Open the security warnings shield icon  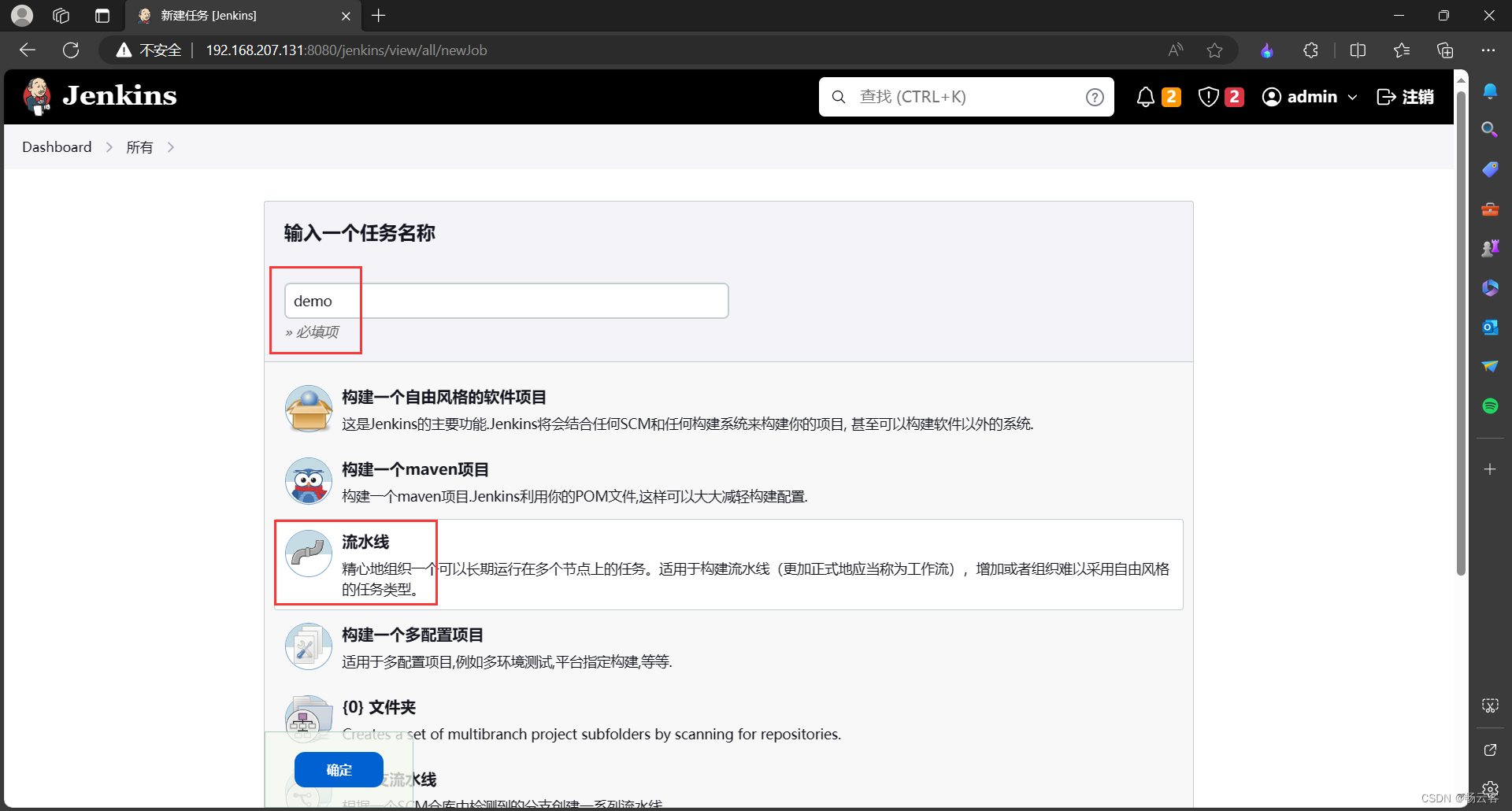tap(1209, 97)
